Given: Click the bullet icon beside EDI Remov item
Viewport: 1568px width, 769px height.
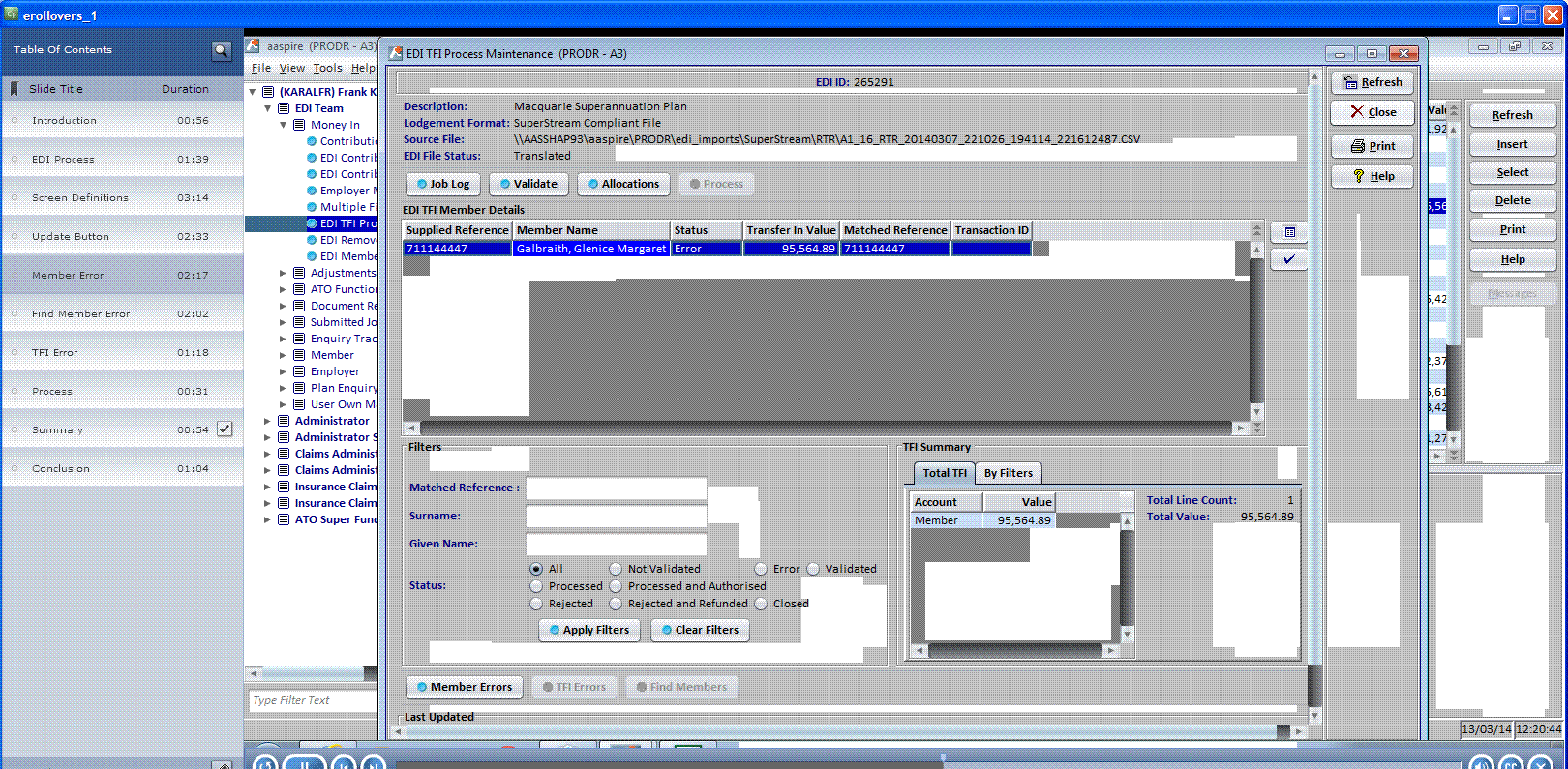Looking at the screenshot, I should 312,240.
